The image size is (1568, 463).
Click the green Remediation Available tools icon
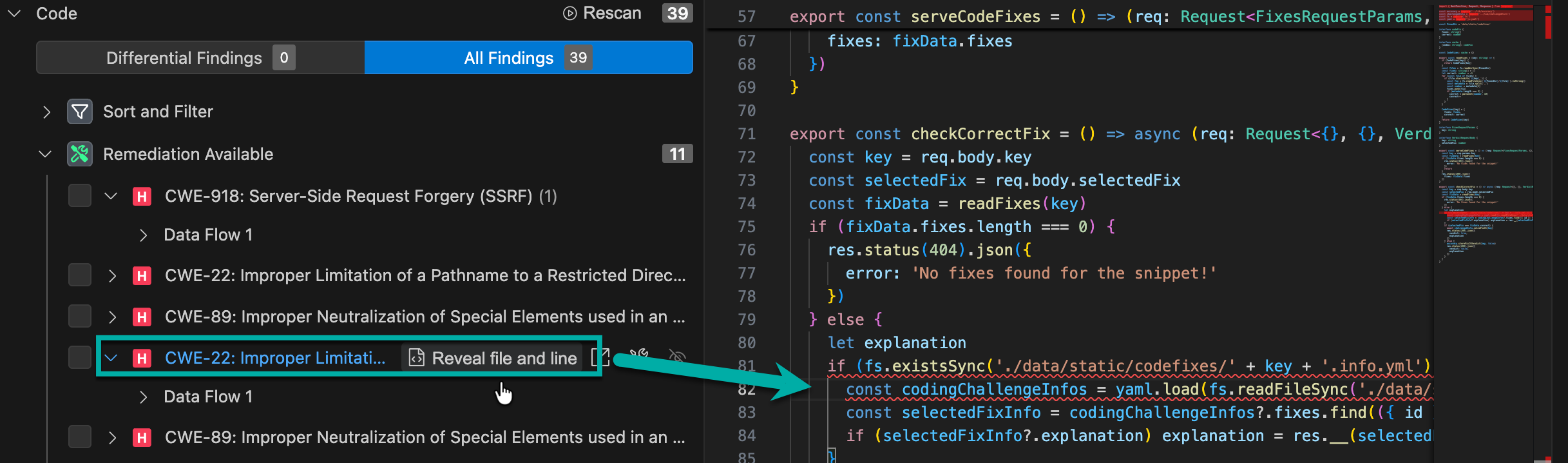coord(80,154)
